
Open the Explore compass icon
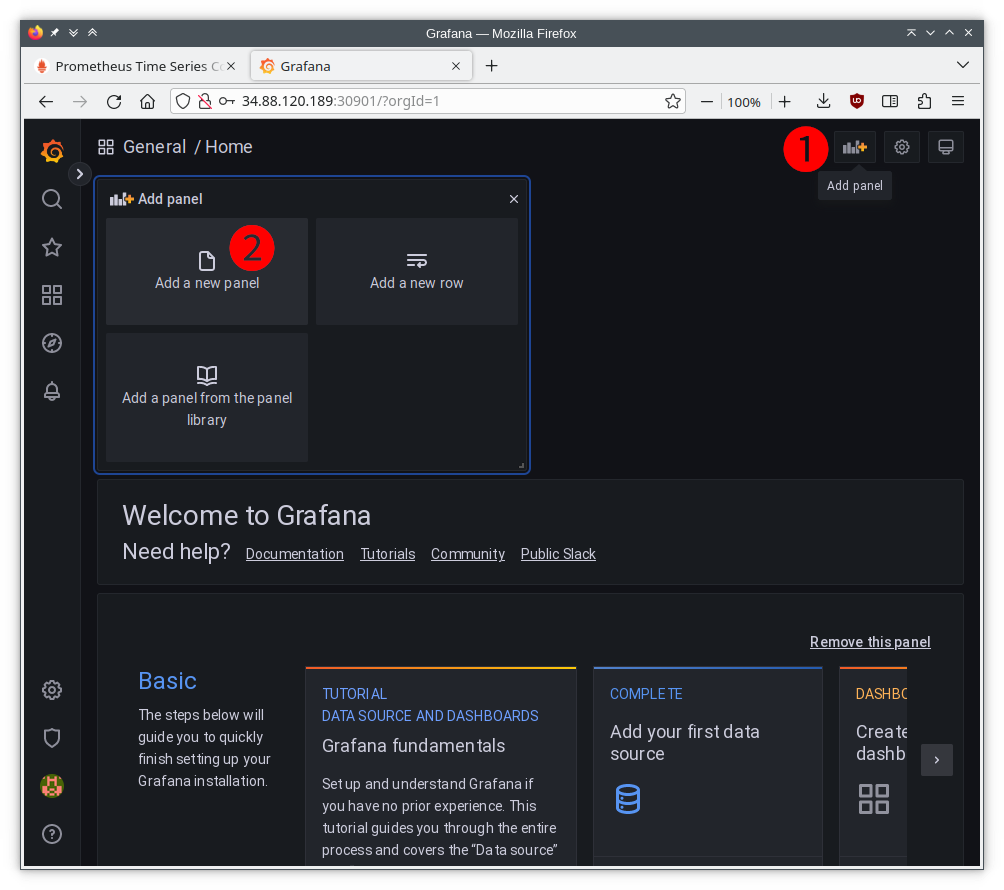pos(52,343)
